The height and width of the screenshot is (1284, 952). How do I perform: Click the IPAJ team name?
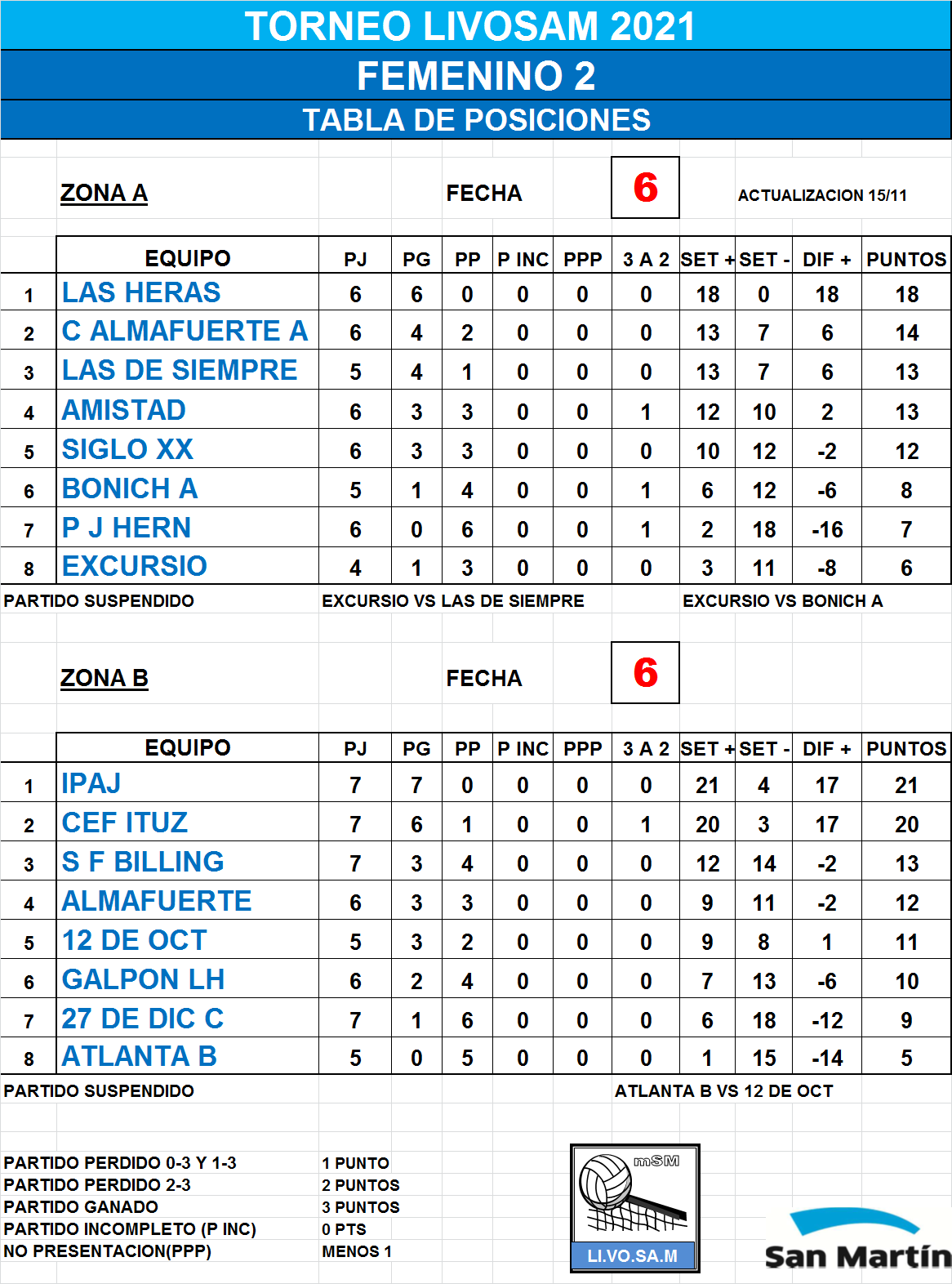click(91, 783)
